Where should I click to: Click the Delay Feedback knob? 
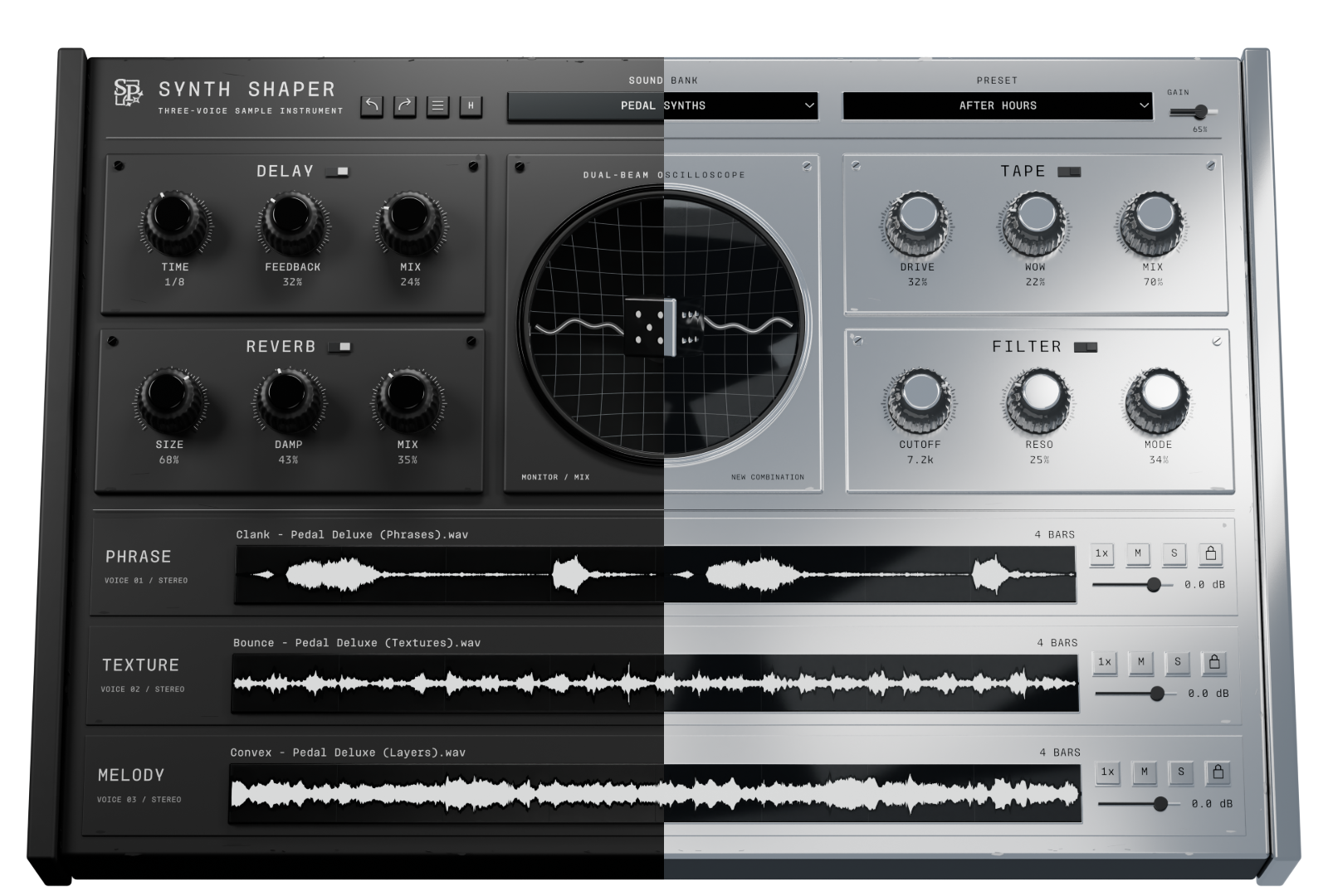point(292,222)
